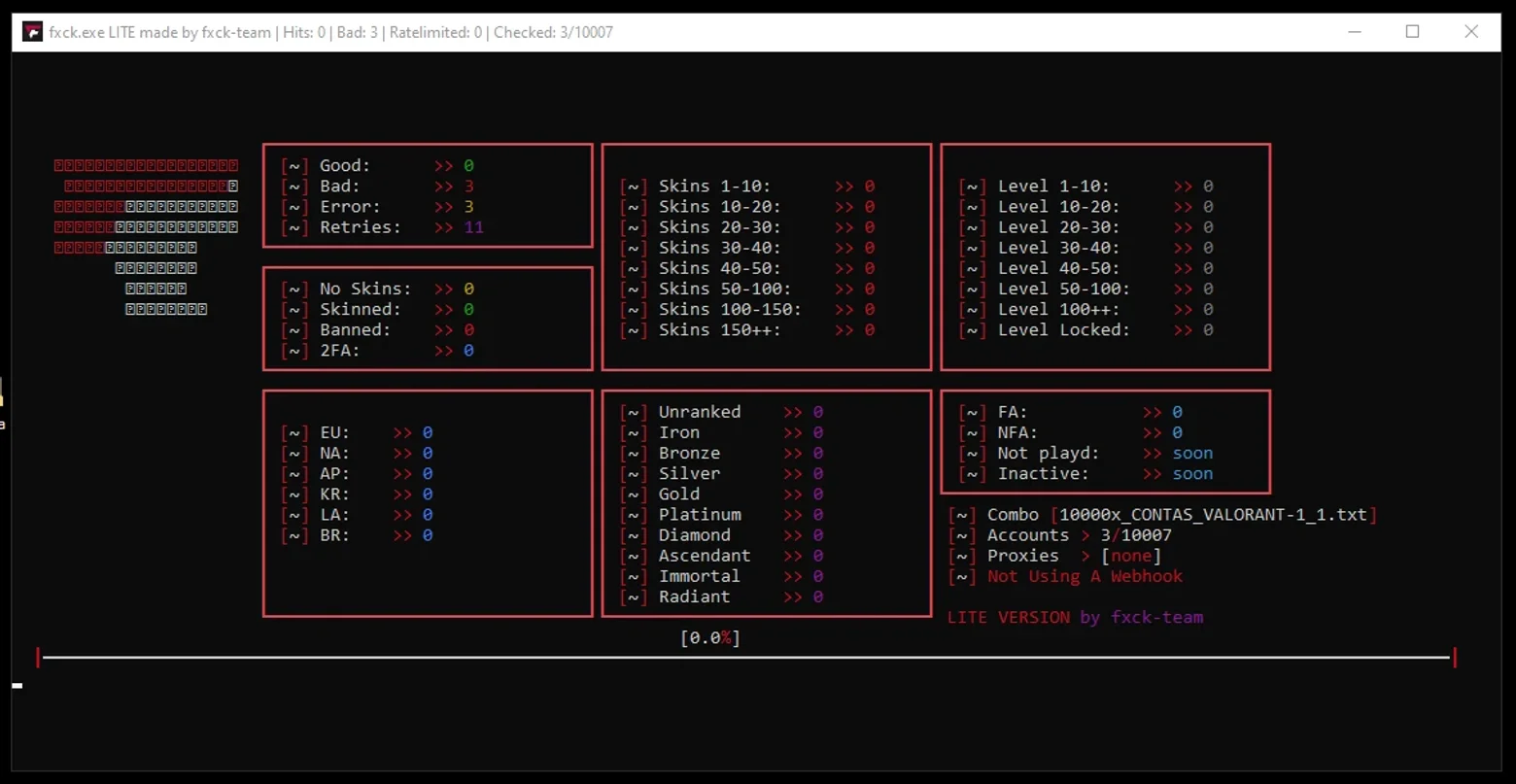Select the "Skins 1-10:" line
1516x784 pixels.
point(748,187)
